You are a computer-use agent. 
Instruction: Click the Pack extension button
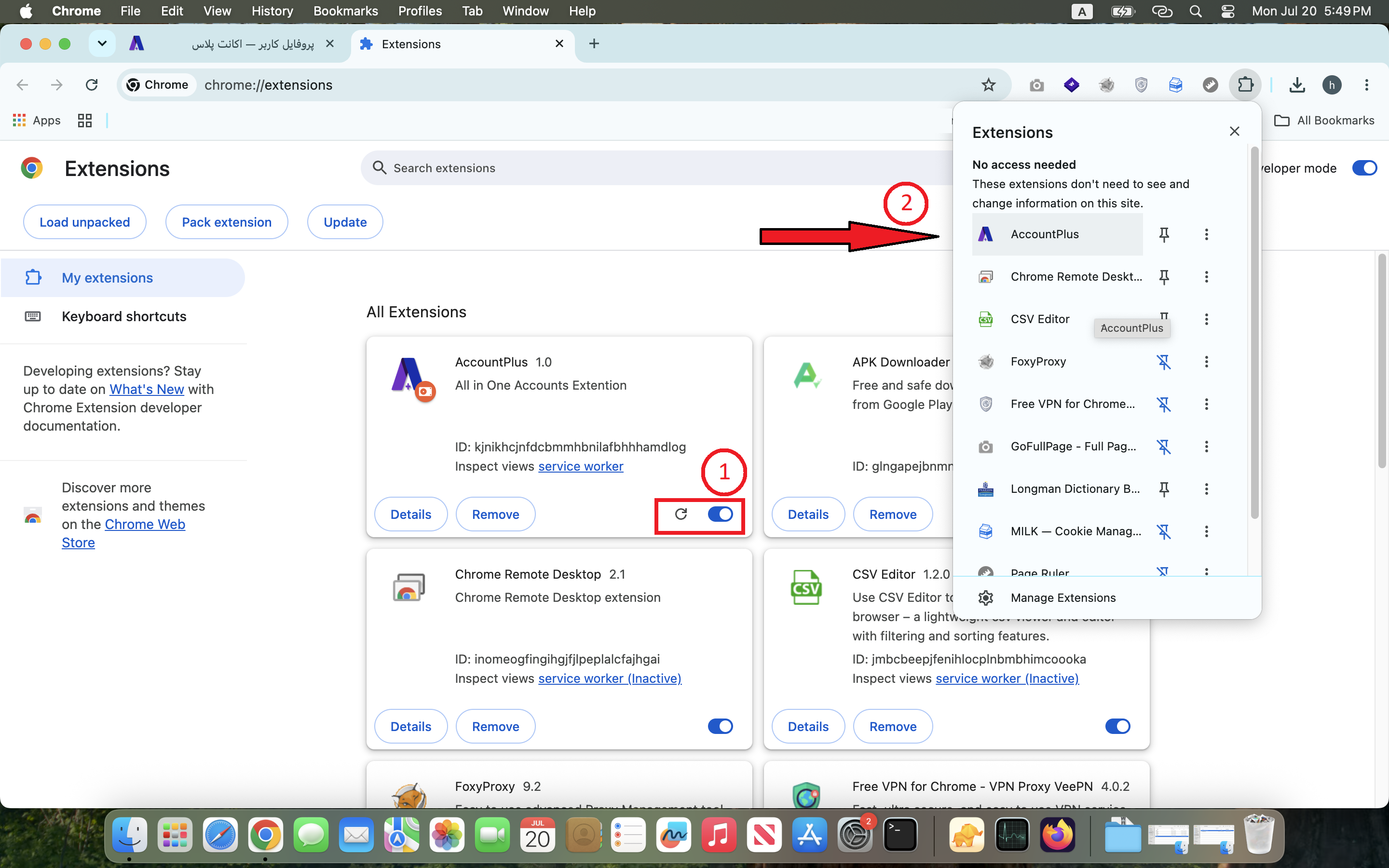(x=227, y=222)
